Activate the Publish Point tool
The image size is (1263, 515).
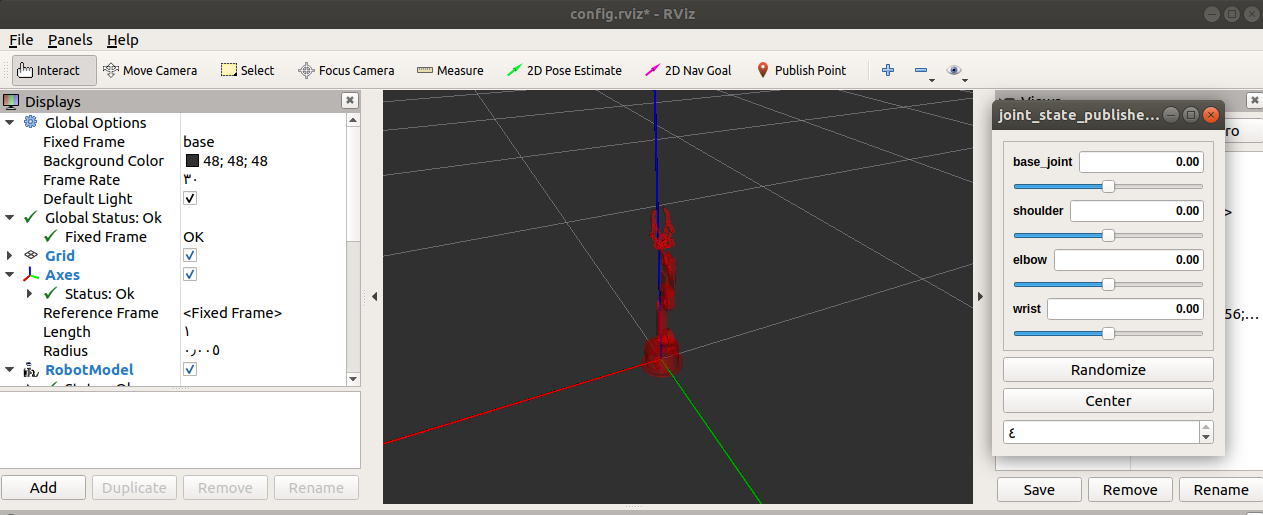click(801, 70)
